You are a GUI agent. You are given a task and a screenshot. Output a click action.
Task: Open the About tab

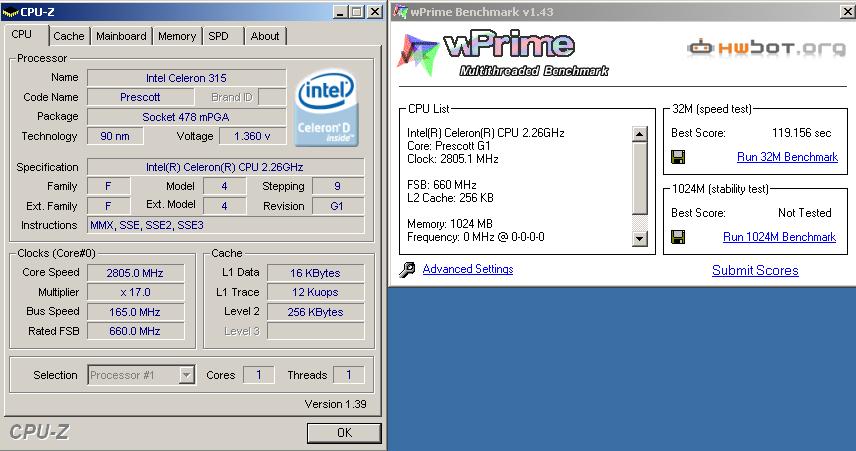click(x=265, y=36)
